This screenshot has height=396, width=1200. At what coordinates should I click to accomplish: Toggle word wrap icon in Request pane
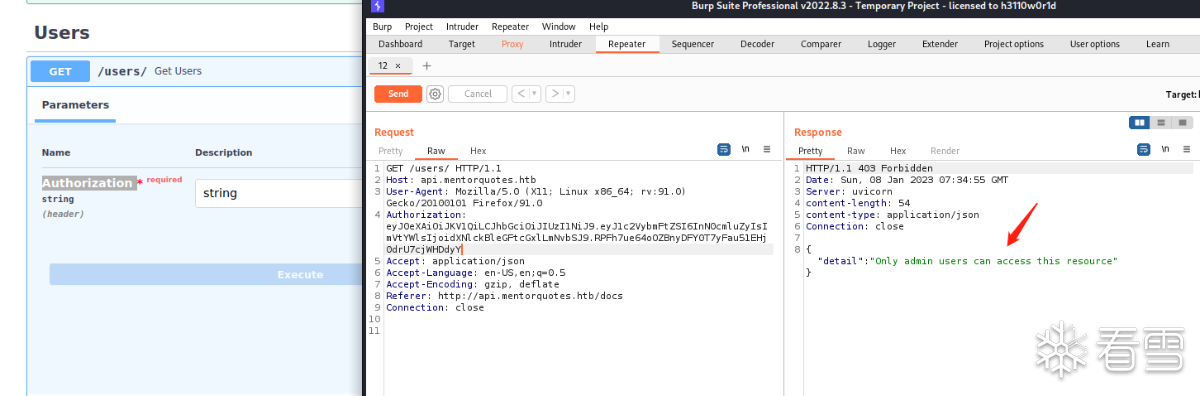click(724, 149)
